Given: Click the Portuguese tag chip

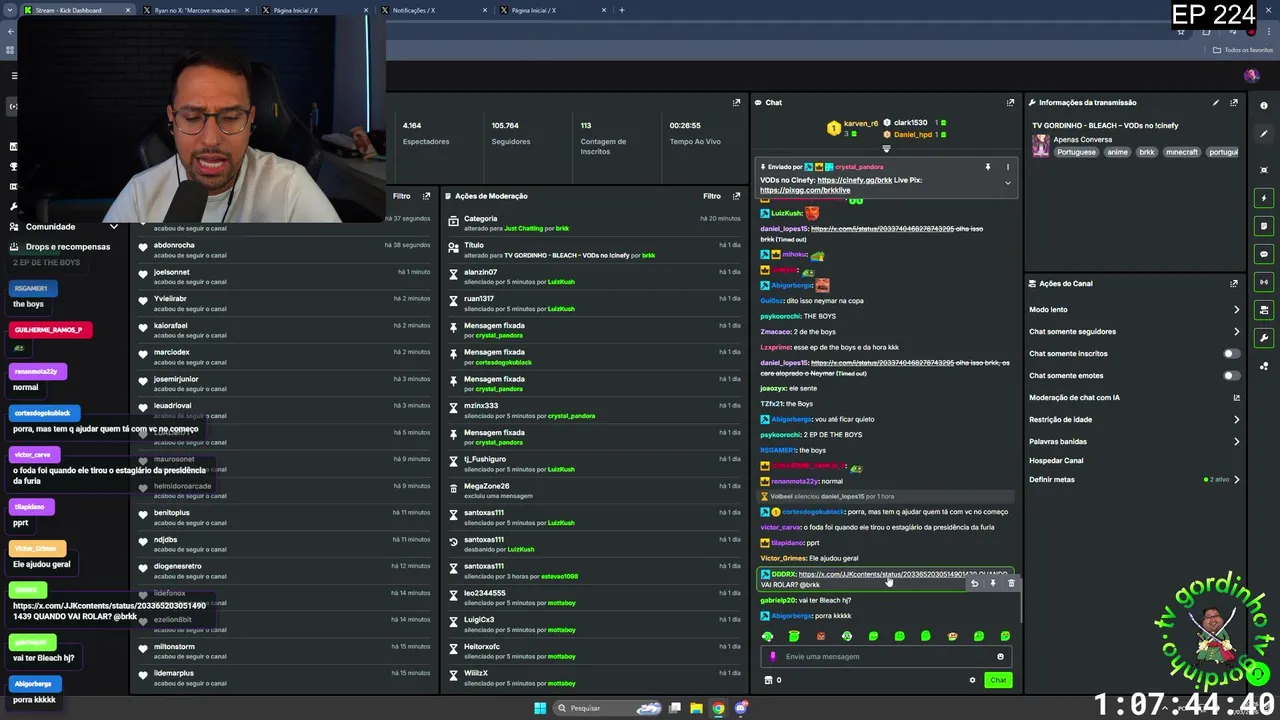Looking at the screenshot, I should [x=1076, y=152].
